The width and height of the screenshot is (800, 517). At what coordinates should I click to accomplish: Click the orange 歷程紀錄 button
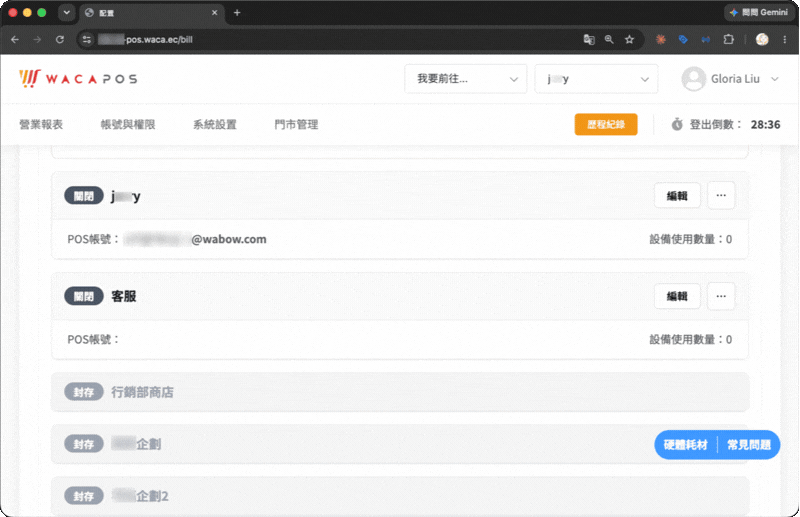pos(606,124)
